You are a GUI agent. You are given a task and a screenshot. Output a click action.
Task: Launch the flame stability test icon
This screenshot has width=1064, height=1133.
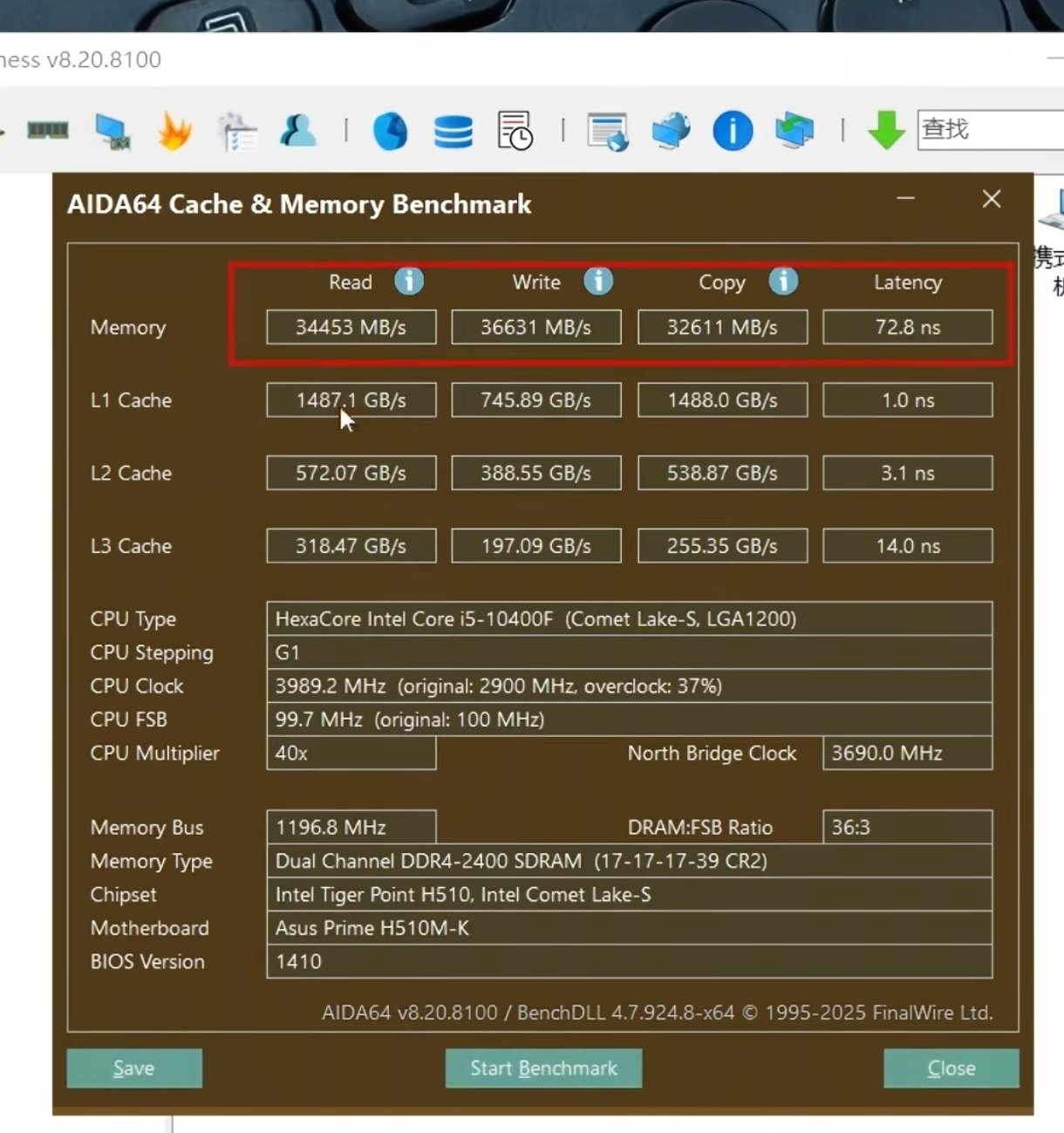(174, 132)
